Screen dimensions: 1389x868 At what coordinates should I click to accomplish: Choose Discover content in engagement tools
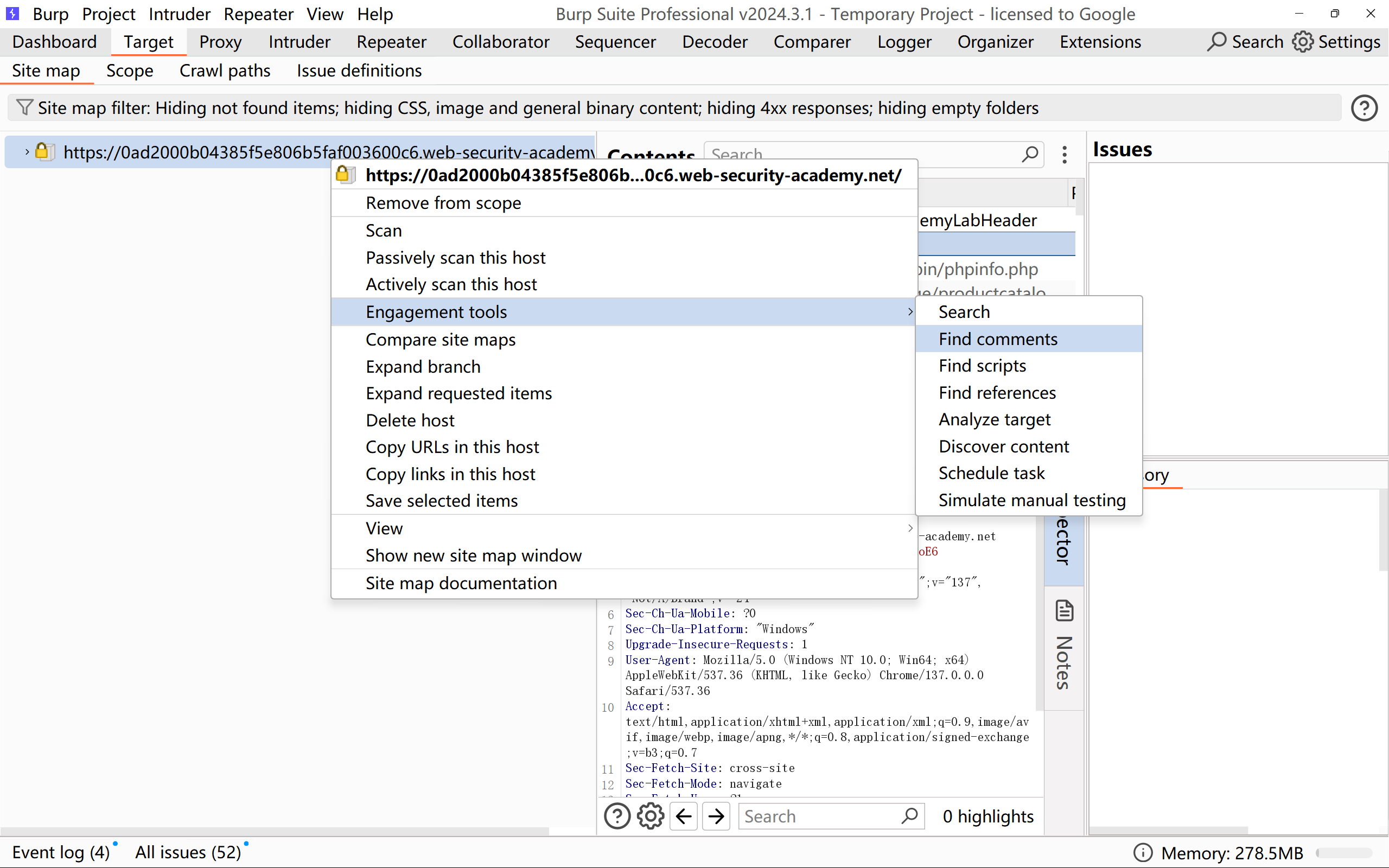pos(1003,446)
